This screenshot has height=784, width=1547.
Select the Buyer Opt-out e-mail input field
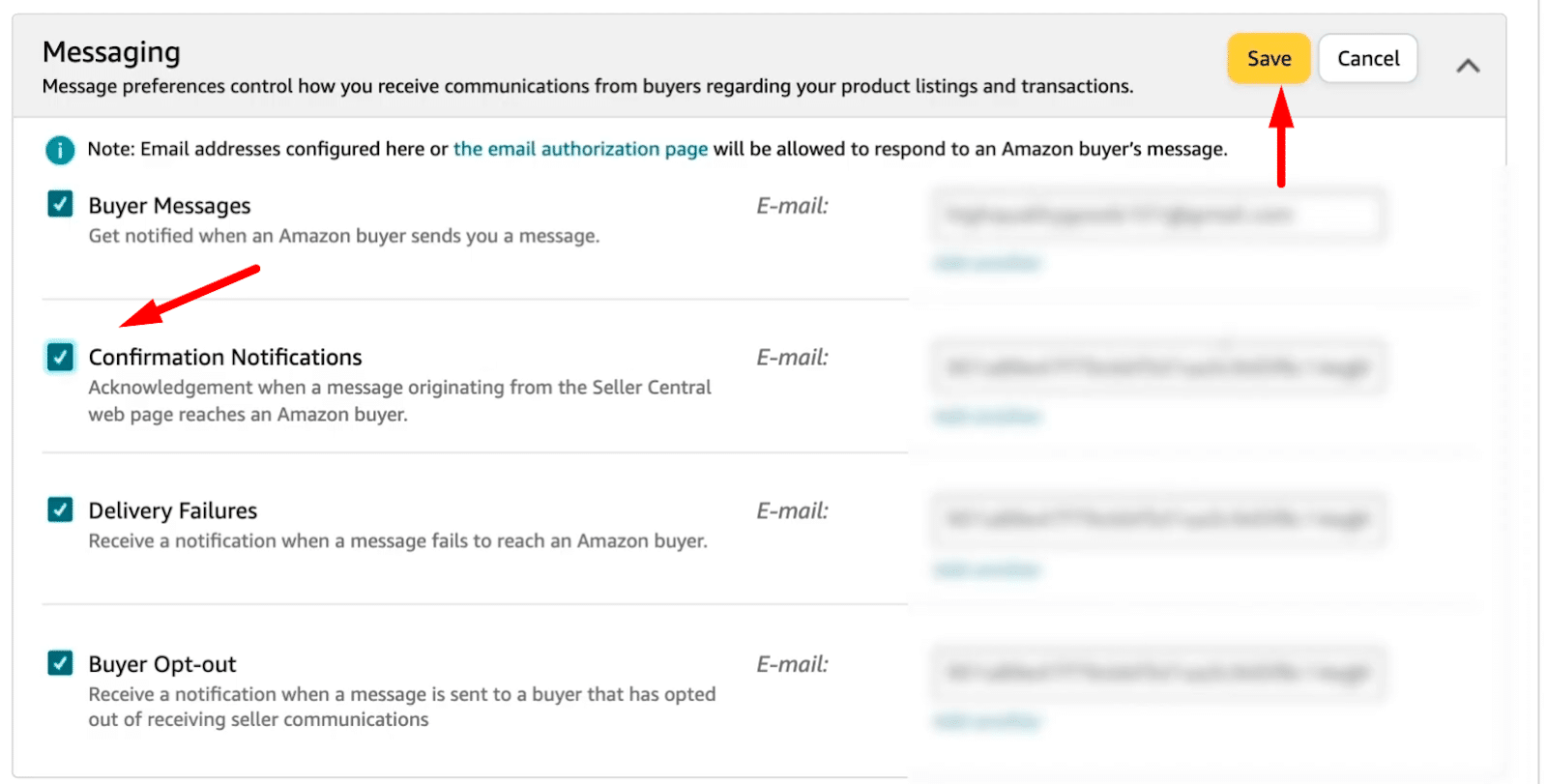coord(1157,673)
